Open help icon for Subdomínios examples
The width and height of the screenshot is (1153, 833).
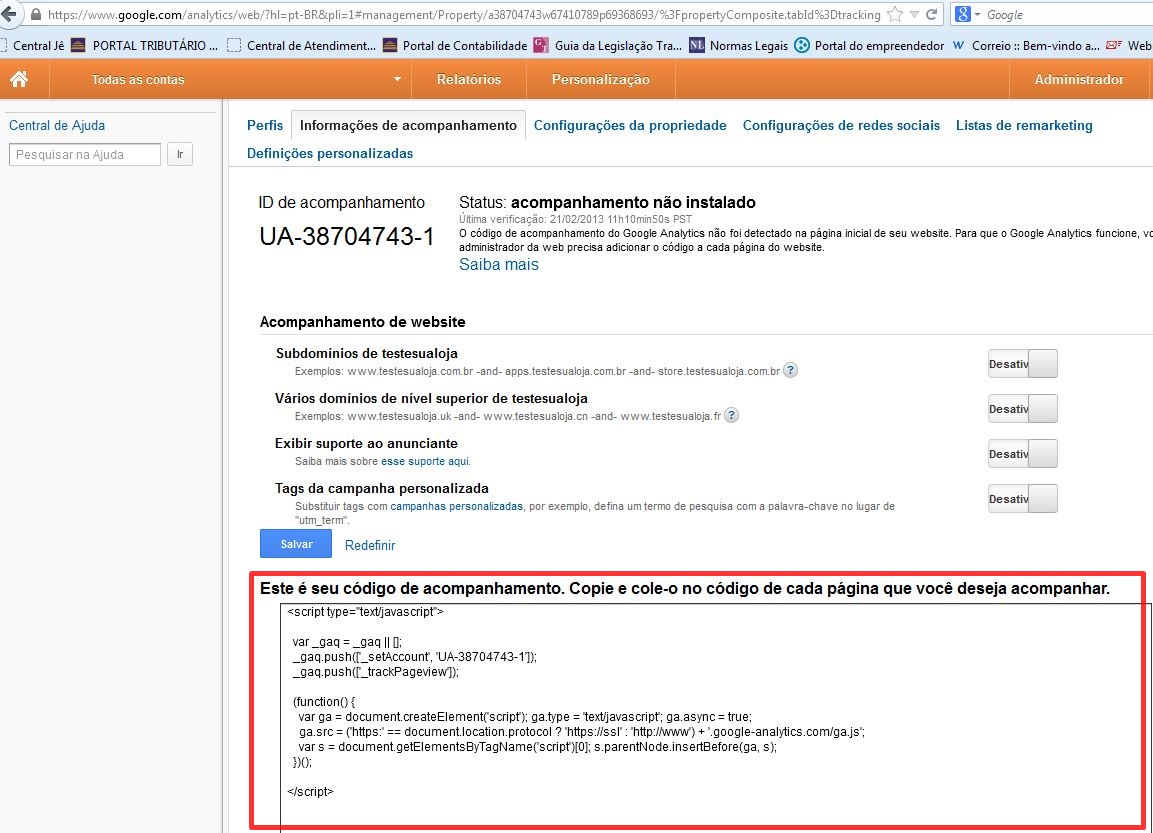pyautogui.click(x=790, y=371)
